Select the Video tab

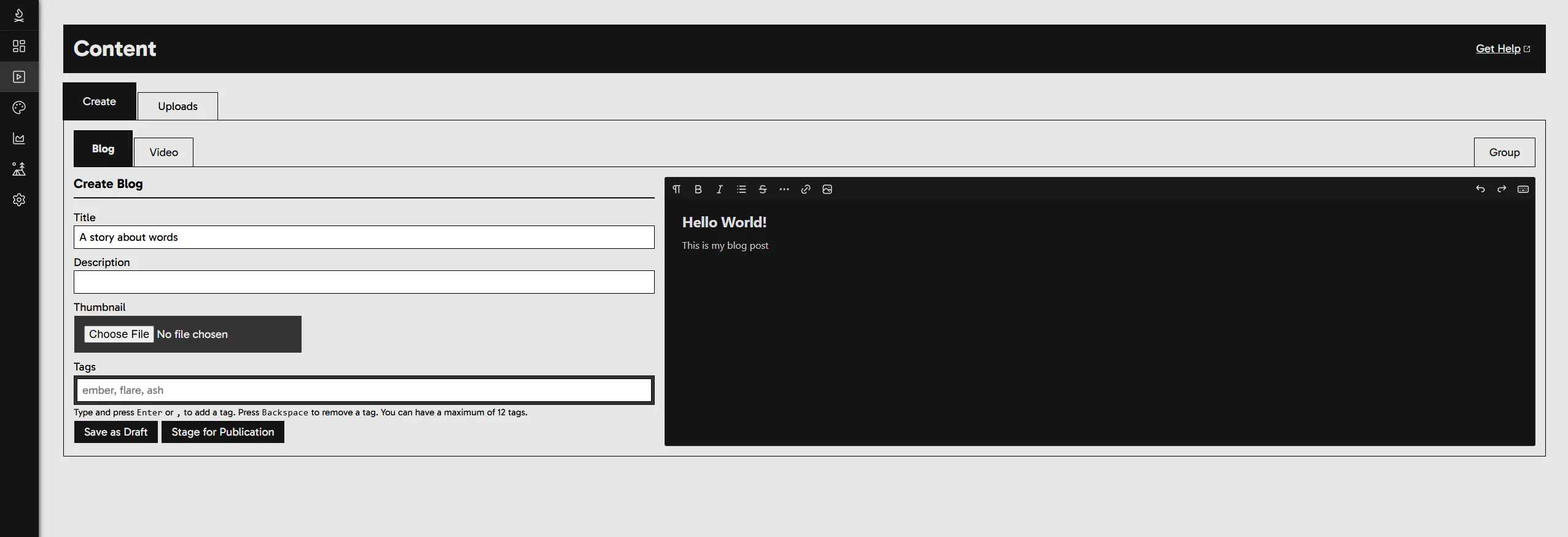[x=163, y=152]
